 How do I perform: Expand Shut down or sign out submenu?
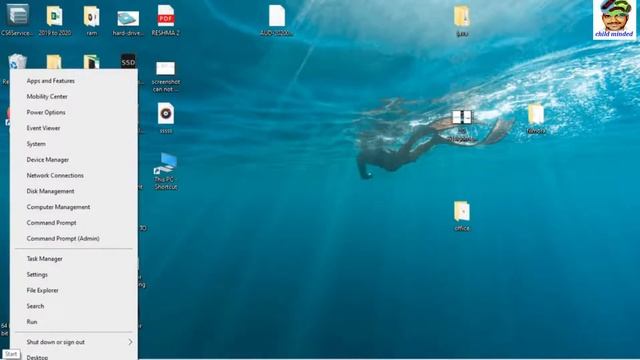tap(74, 342)
